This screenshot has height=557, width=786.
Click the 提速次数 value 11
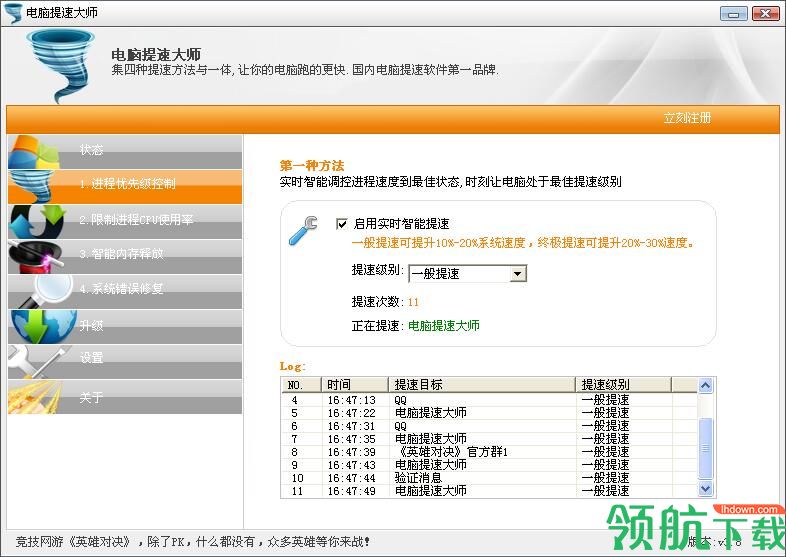pos(413,302)
